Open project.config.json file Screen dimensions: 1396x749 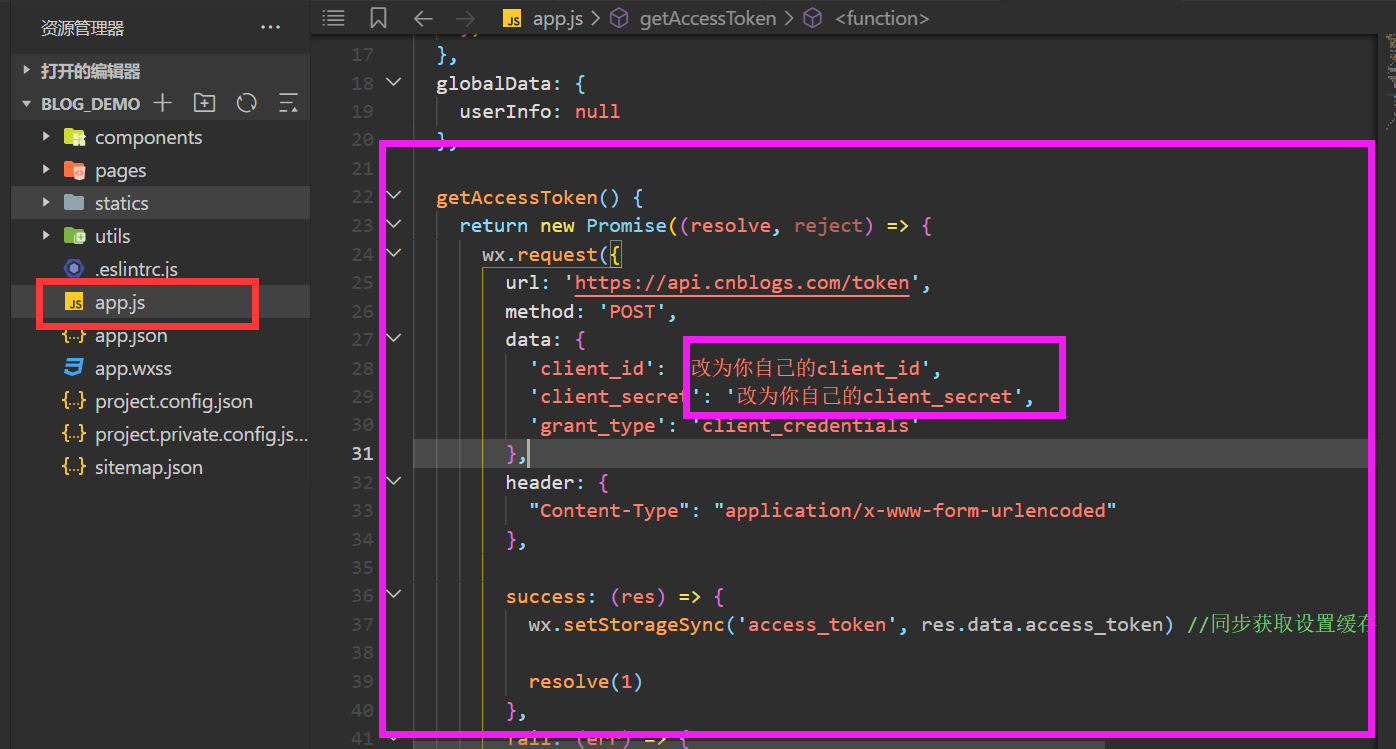pyautogui.click(x=173, y=402)
